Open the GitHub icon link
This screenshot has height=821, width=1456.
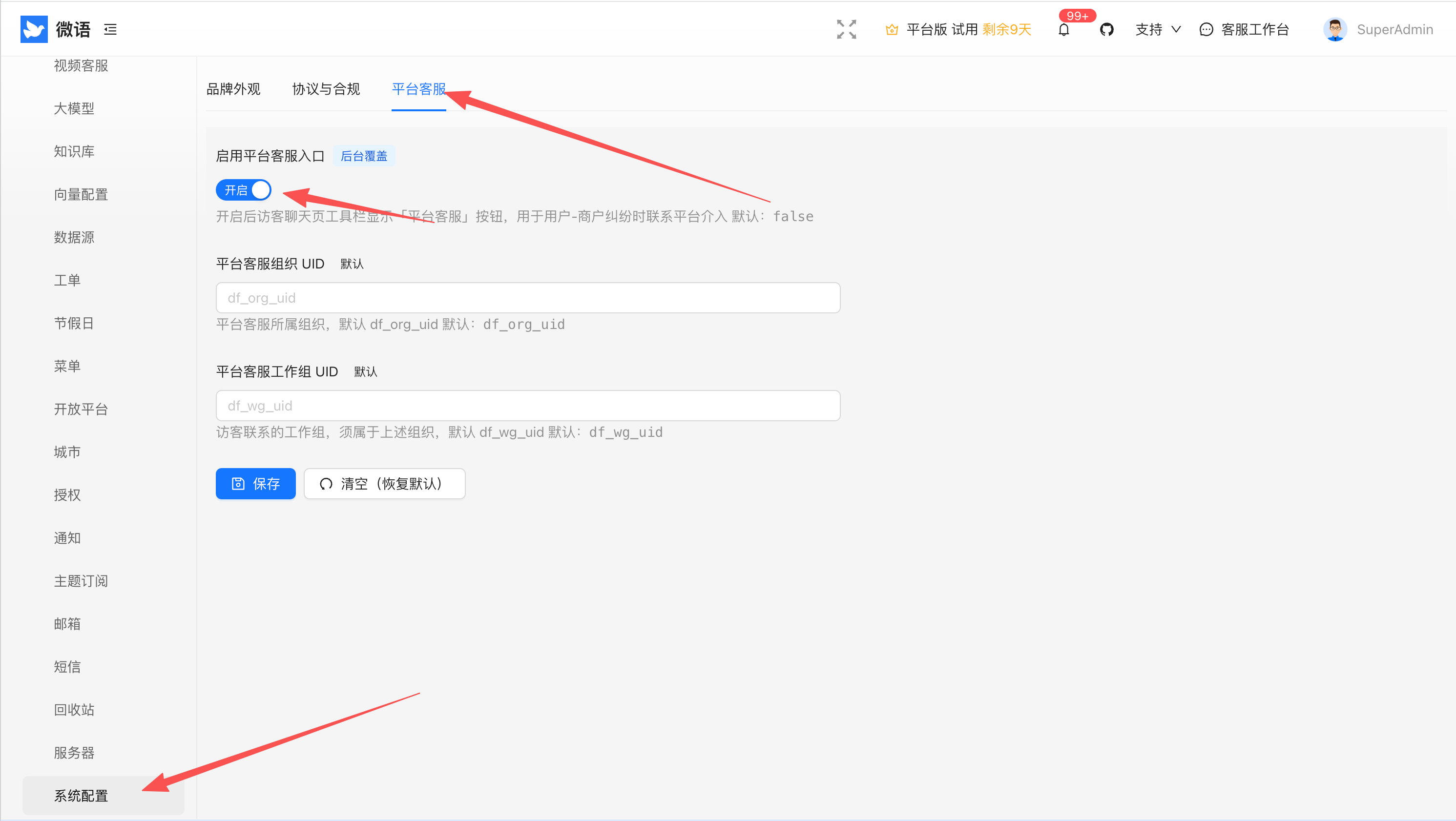pyautogui.click(x=1106, y=29)
